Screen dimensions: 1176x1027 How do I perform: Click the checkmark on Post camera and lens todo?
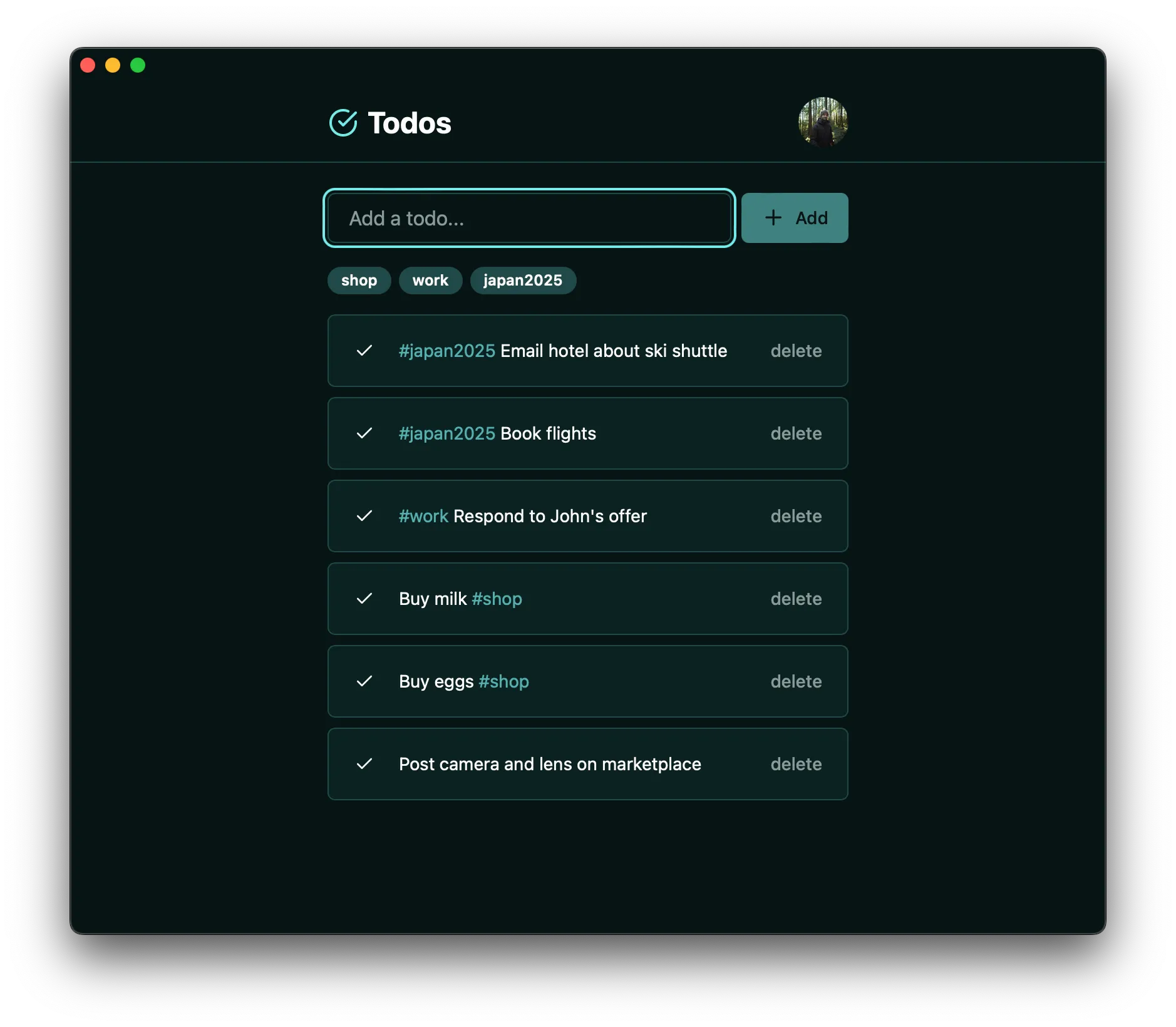point(365,764)
